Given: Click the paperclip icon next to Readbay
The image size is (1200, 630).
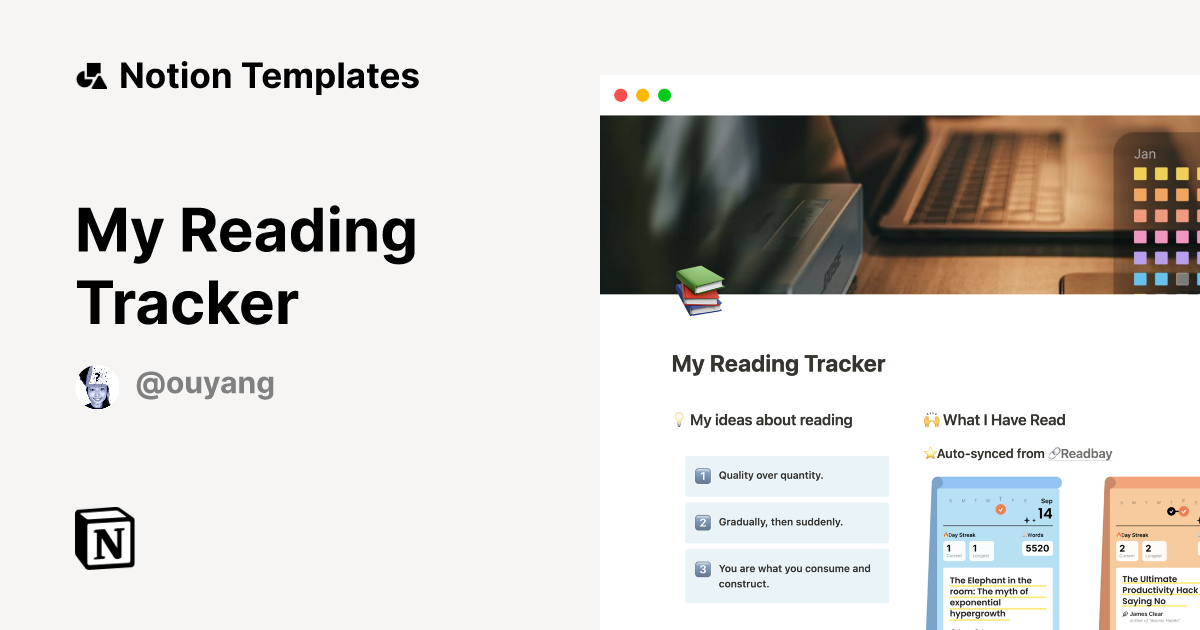Looking at the screenshot, I should coord(1054,453).
